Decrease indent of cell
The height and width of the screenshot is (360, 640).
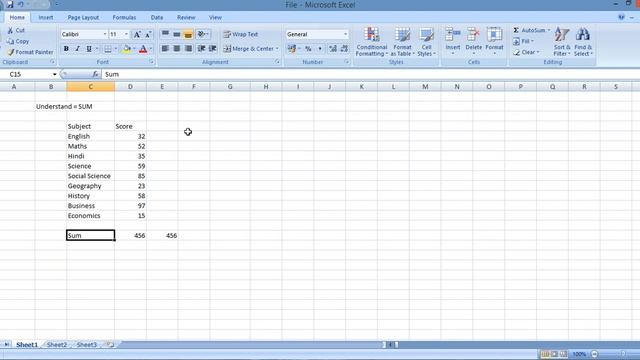click(201, 49)
